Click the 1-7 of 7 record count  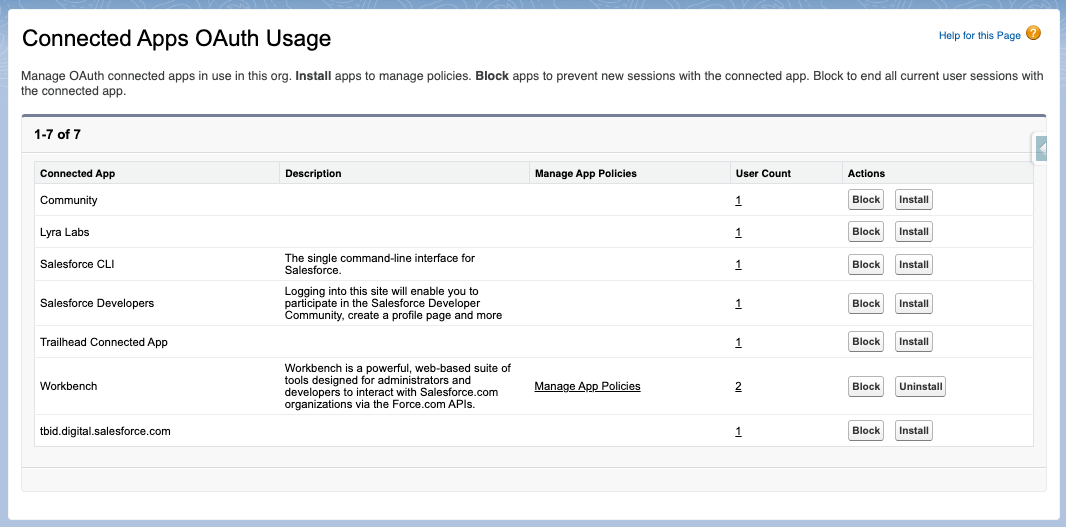pyautogui.click(x=58, y=135)
